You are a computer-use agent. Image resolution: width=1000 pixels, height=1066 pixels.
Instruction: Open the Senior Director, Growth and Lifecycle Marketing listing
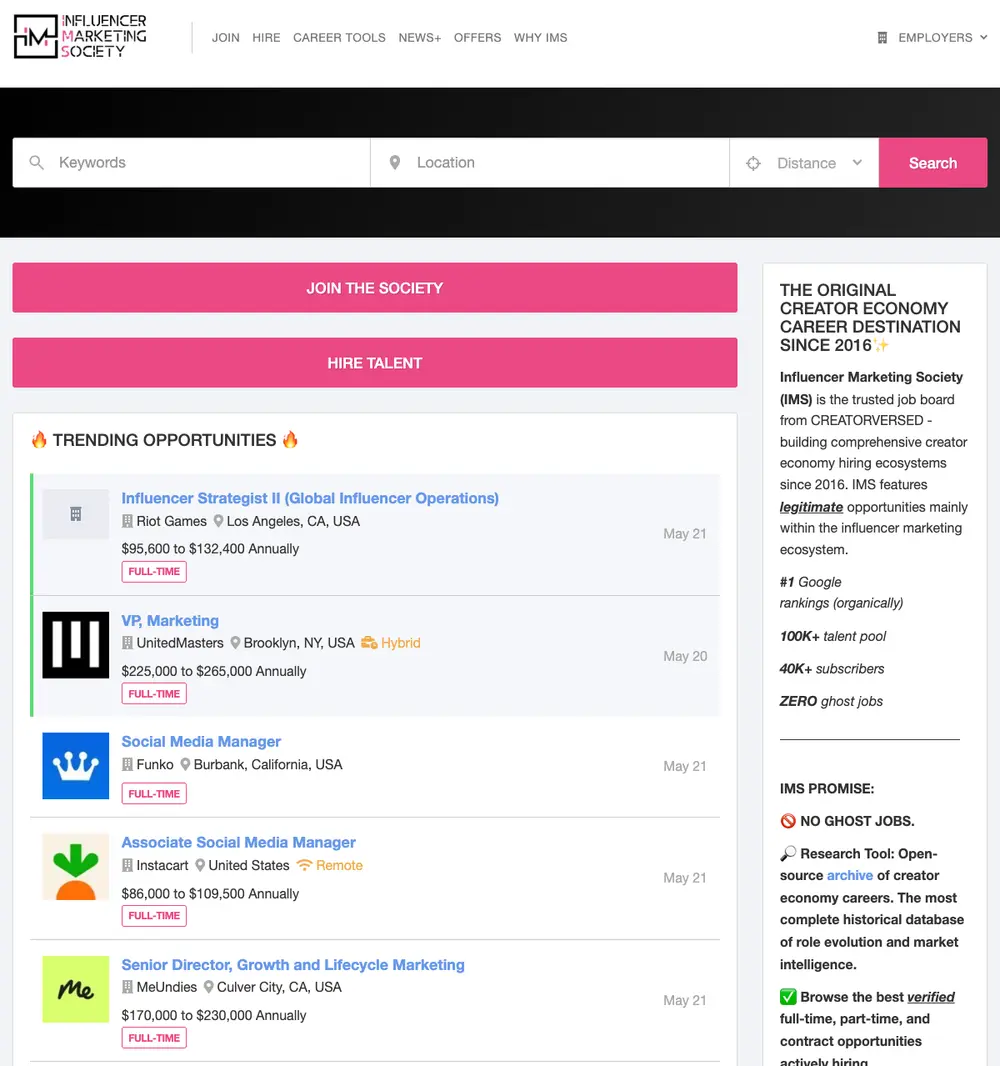click(293, 964)
